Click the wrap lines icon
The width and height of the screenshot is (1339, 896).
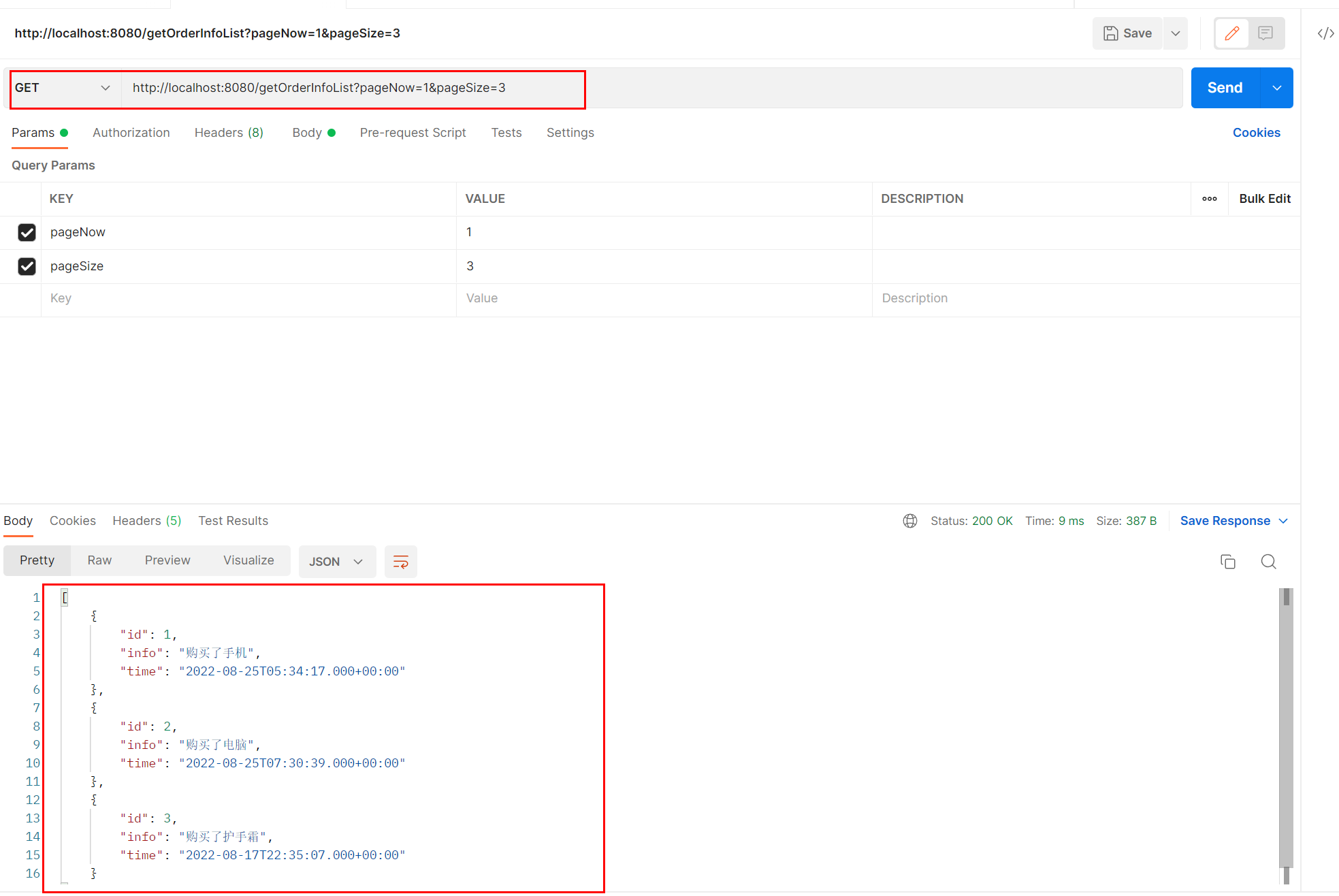[400, 562]
